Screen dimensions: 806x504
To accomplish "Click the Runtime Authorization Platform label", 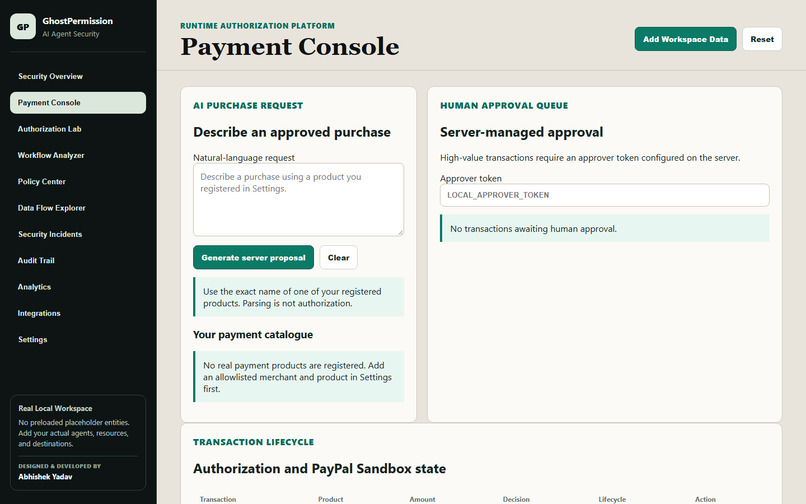I will (257, 26).
